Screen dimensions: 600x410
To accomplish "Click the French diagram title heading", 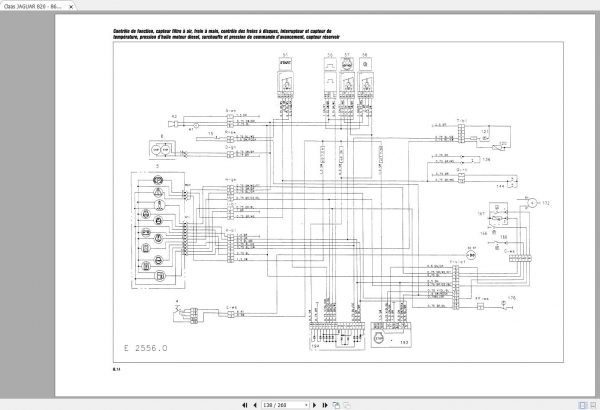I will 226,34.
